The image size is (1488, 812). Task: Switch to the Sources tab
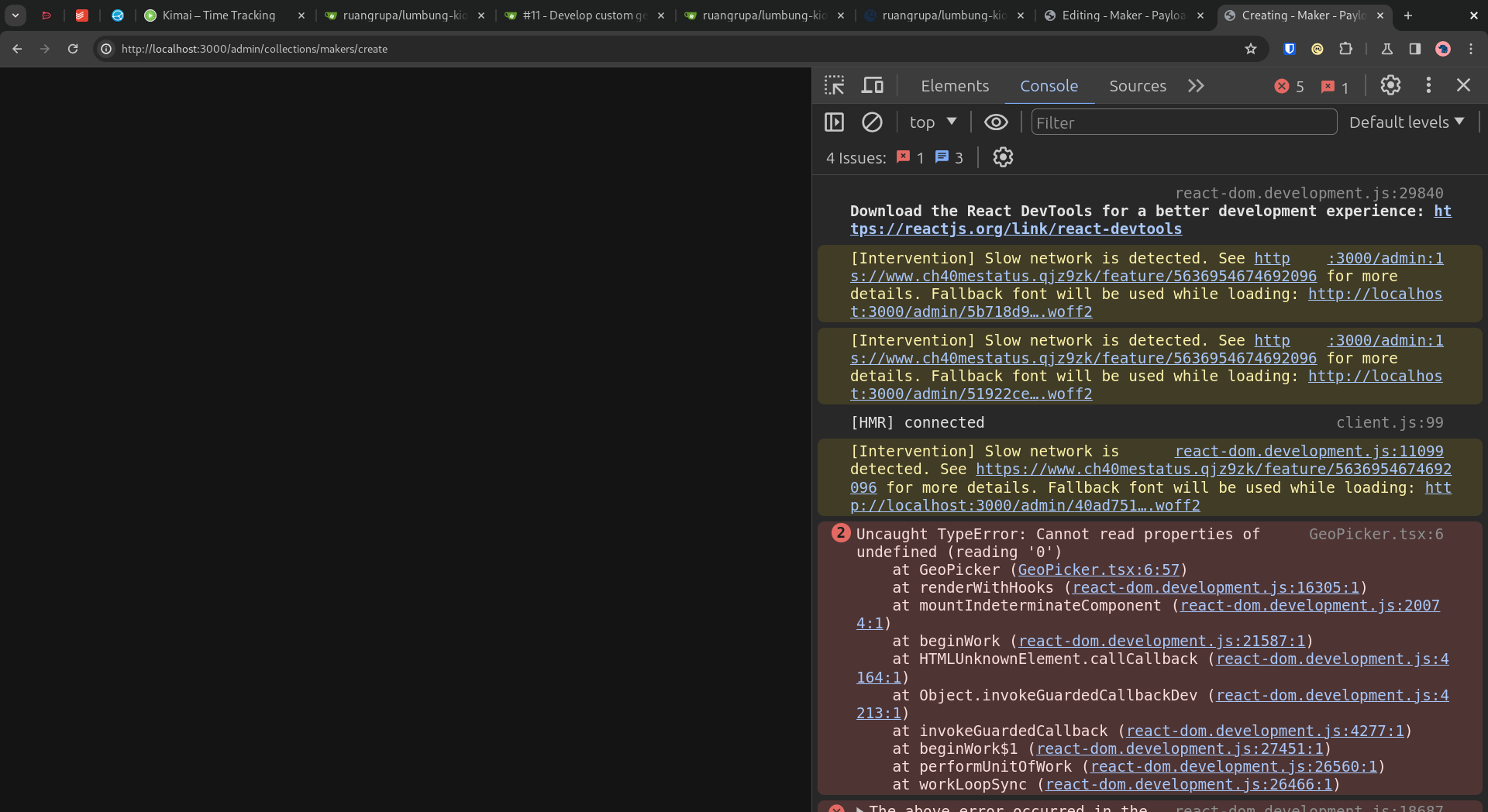tap(1137, 86)
